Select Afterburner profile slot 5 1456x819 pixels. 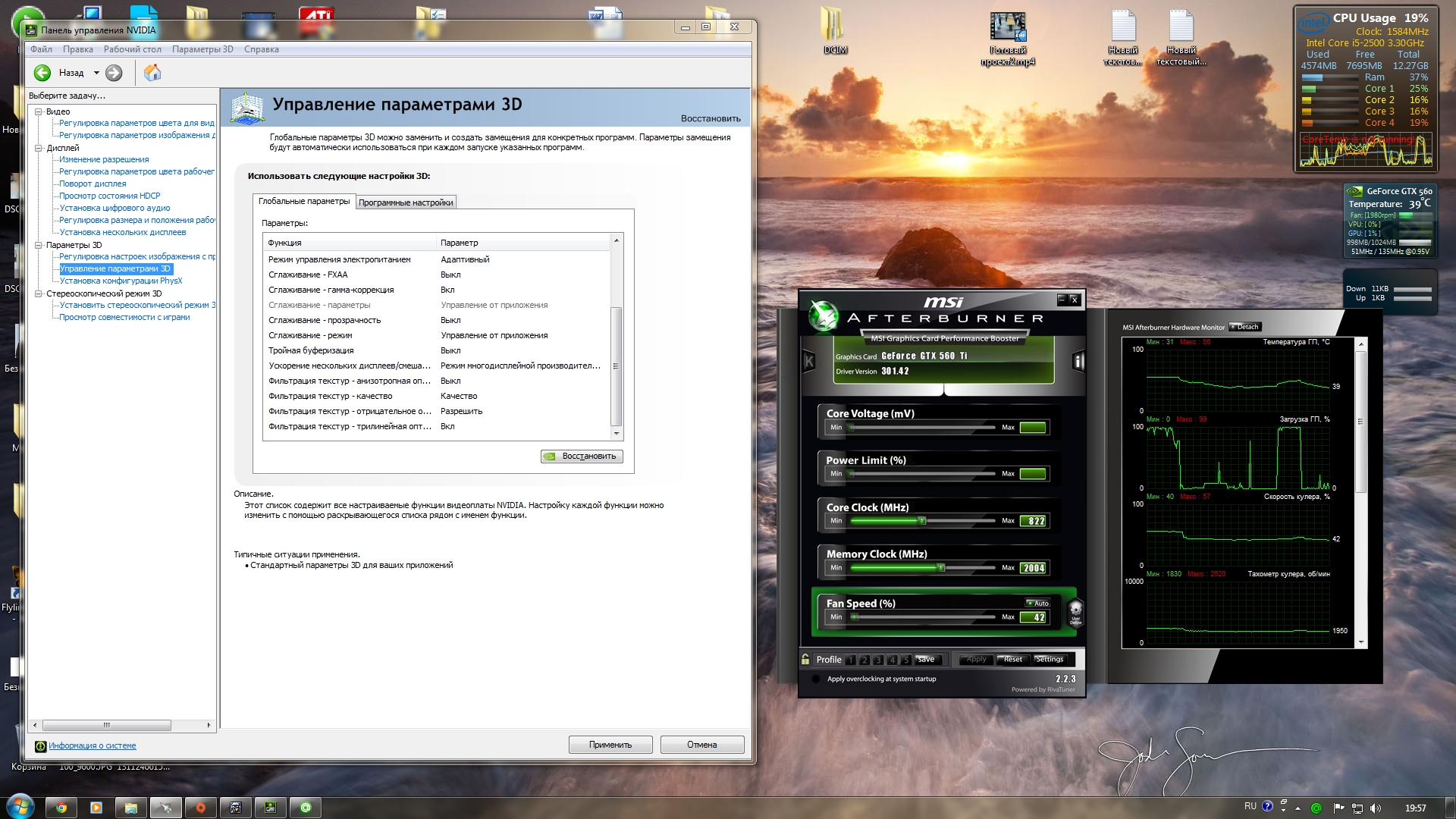pyautogui.click(x=905, y=660)
